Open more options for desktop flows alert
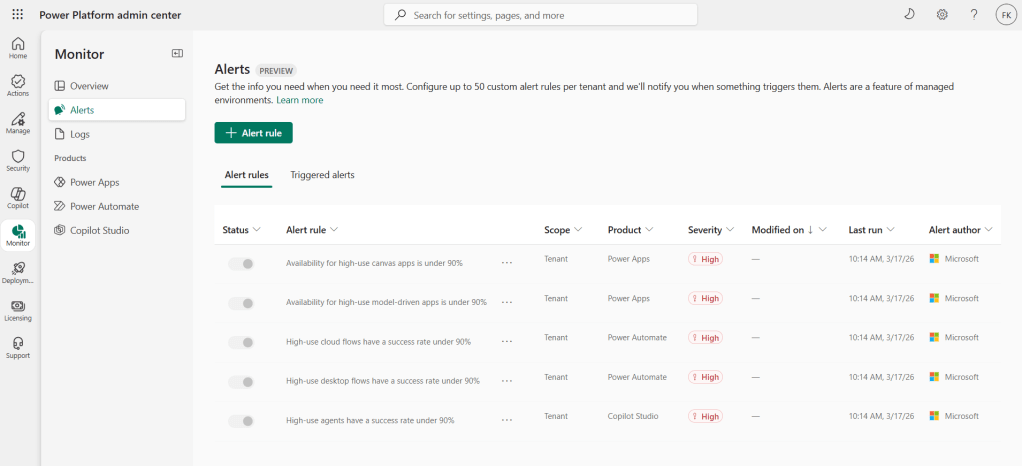The height and width of the screenshot is (466, 1022). coord(507,381)
